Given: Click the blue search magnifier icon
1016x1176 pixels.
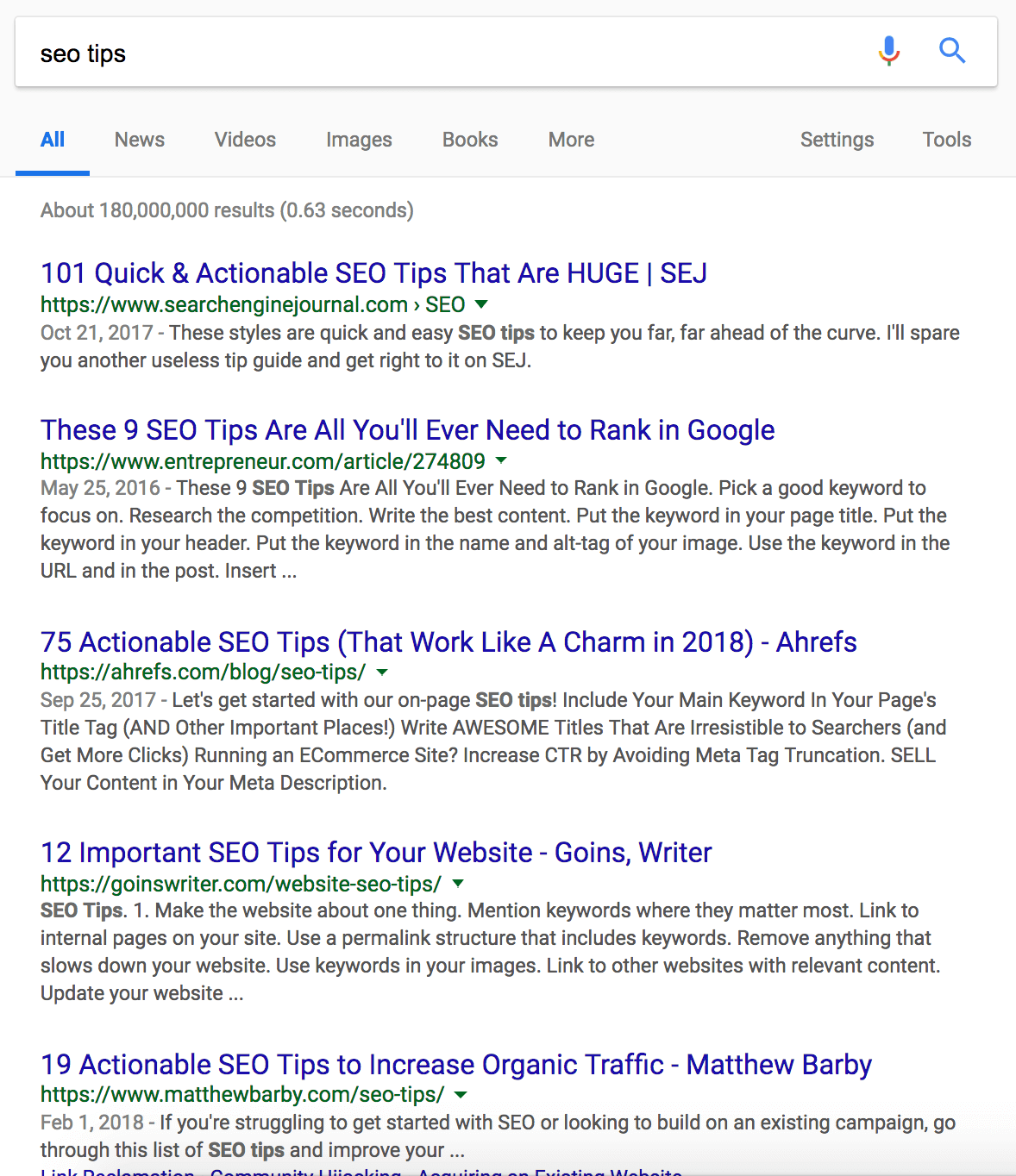Looking at the screenshot, I should 952,52.
